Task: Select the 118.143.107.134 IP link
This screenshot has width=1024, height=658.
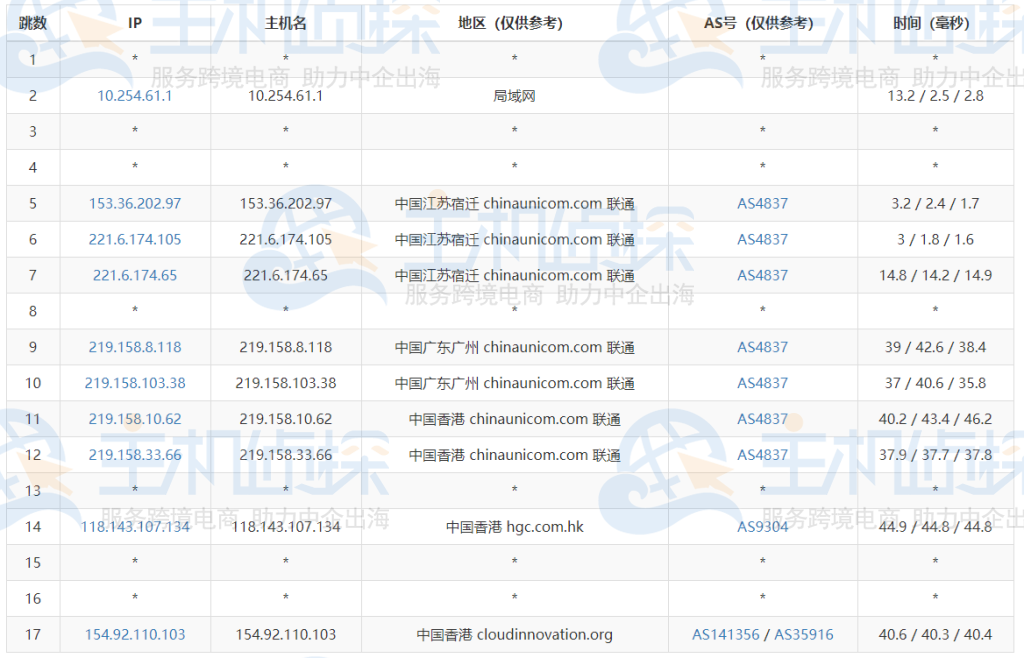Action: [134, 526]
